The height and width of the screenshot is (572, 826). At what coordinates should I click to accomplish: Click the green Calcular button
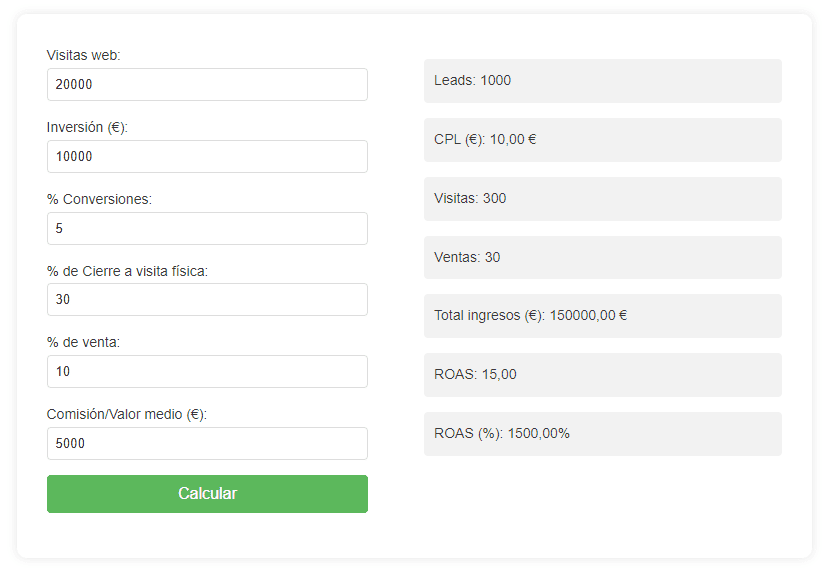207,494
